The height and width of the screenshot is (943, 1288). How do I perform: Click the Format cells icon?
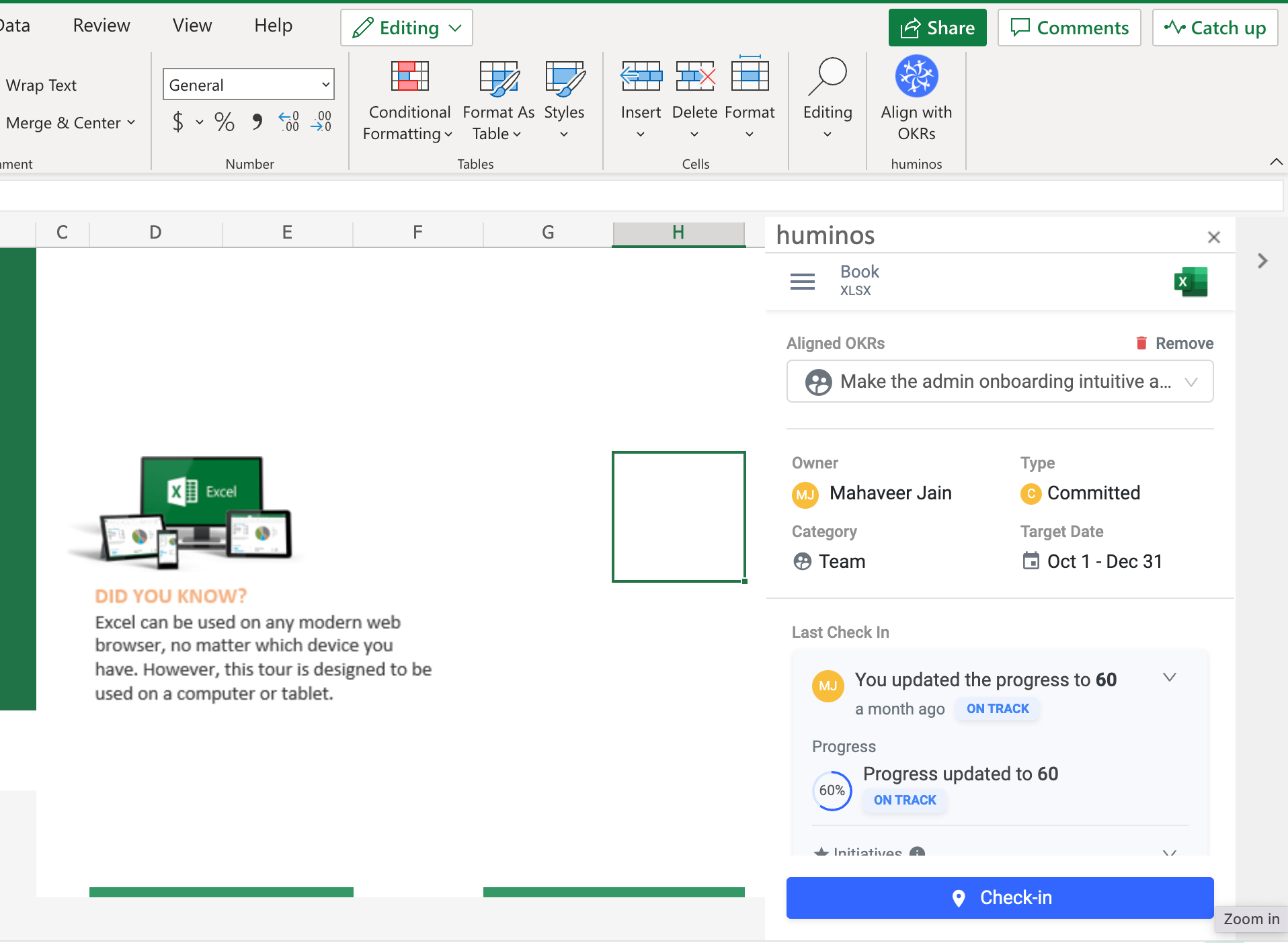coord(750,75)
